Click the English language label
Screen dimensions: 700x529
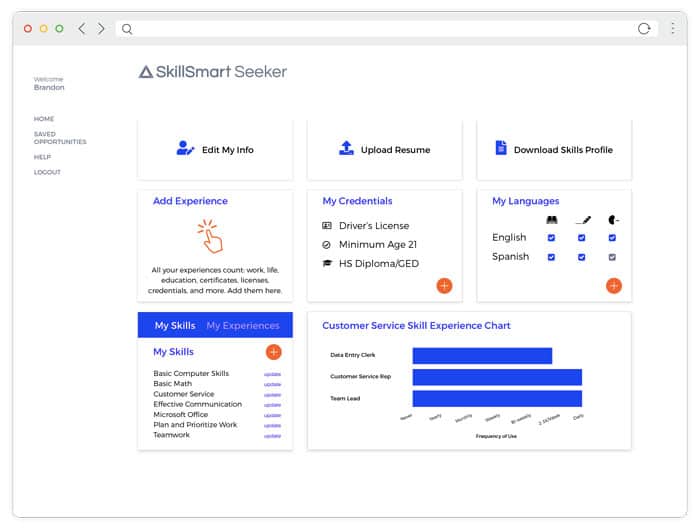(509, 237)
